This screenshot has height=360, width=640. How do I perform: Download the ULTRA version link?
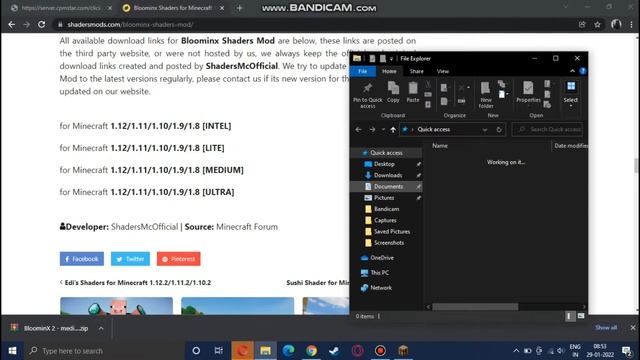pos(172,192)
